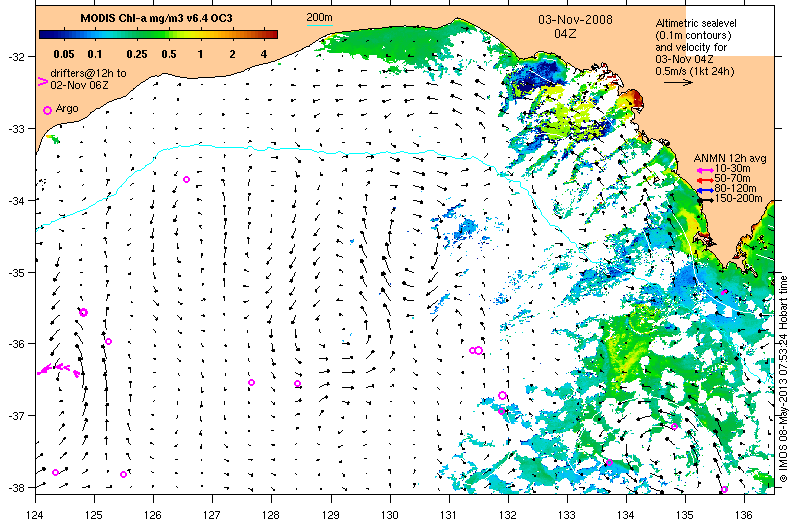Image resolution: width=800 pixels, height=520 pixels.
Task: Click the red high-chlorophyll patch near 134E, 32.6S
Action: (x=636, y=97)
